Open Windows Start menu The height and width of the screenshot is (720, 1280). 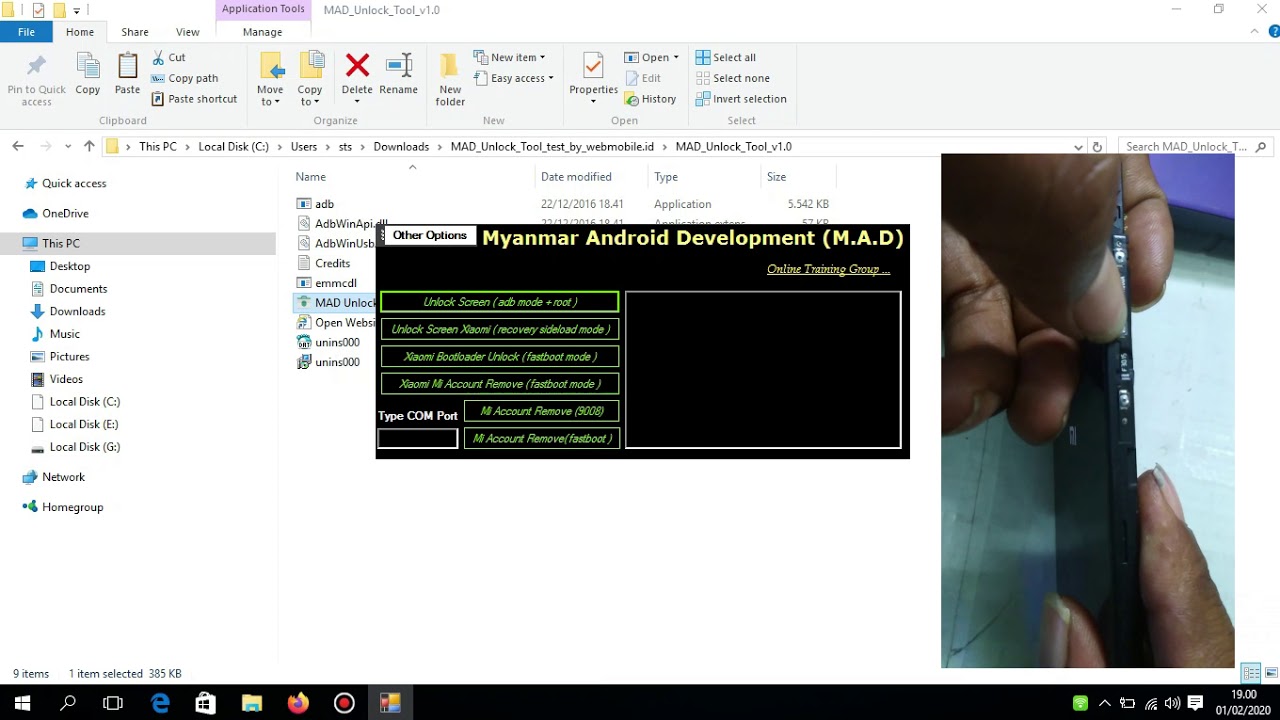[x=22, y=703]
